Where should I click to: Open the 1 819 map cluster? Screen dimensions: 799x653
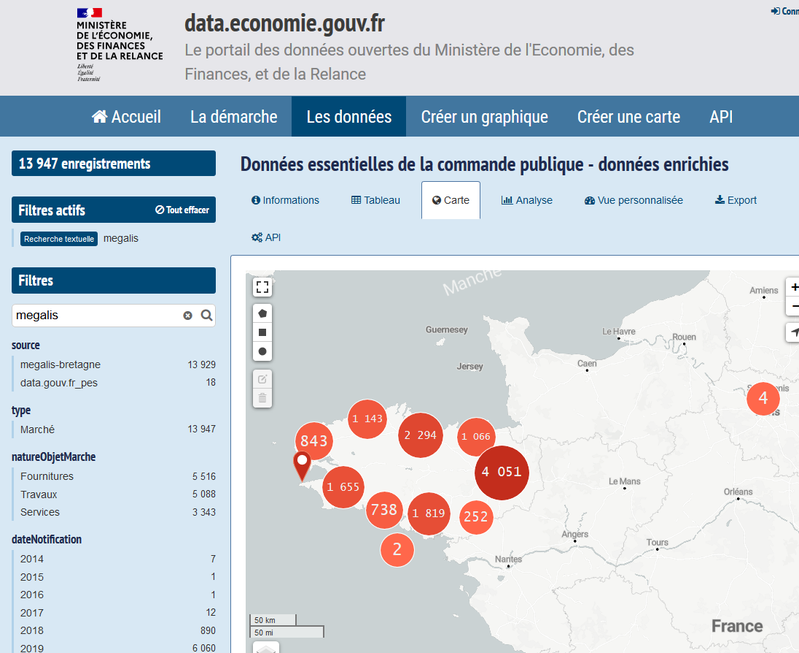click(x=429, y=513)
